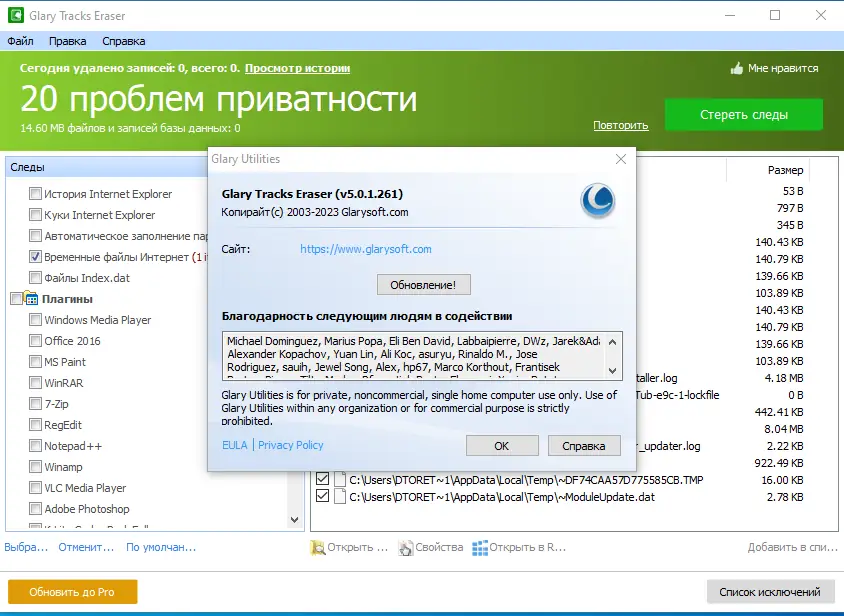
Task: Click credits list scroll-down arrow
Action: (x=613, y=370)
